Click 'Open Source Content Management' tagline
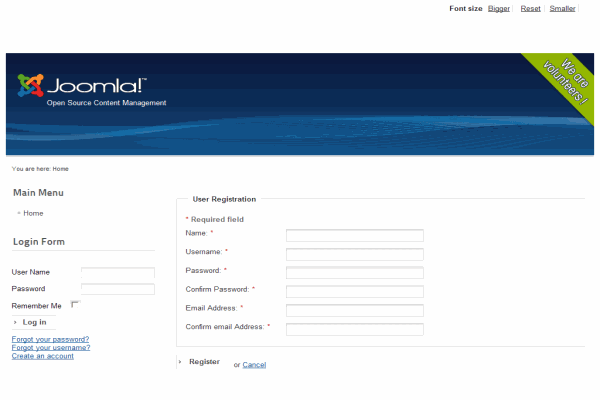 pyautogui.click(x=106, y=103)
